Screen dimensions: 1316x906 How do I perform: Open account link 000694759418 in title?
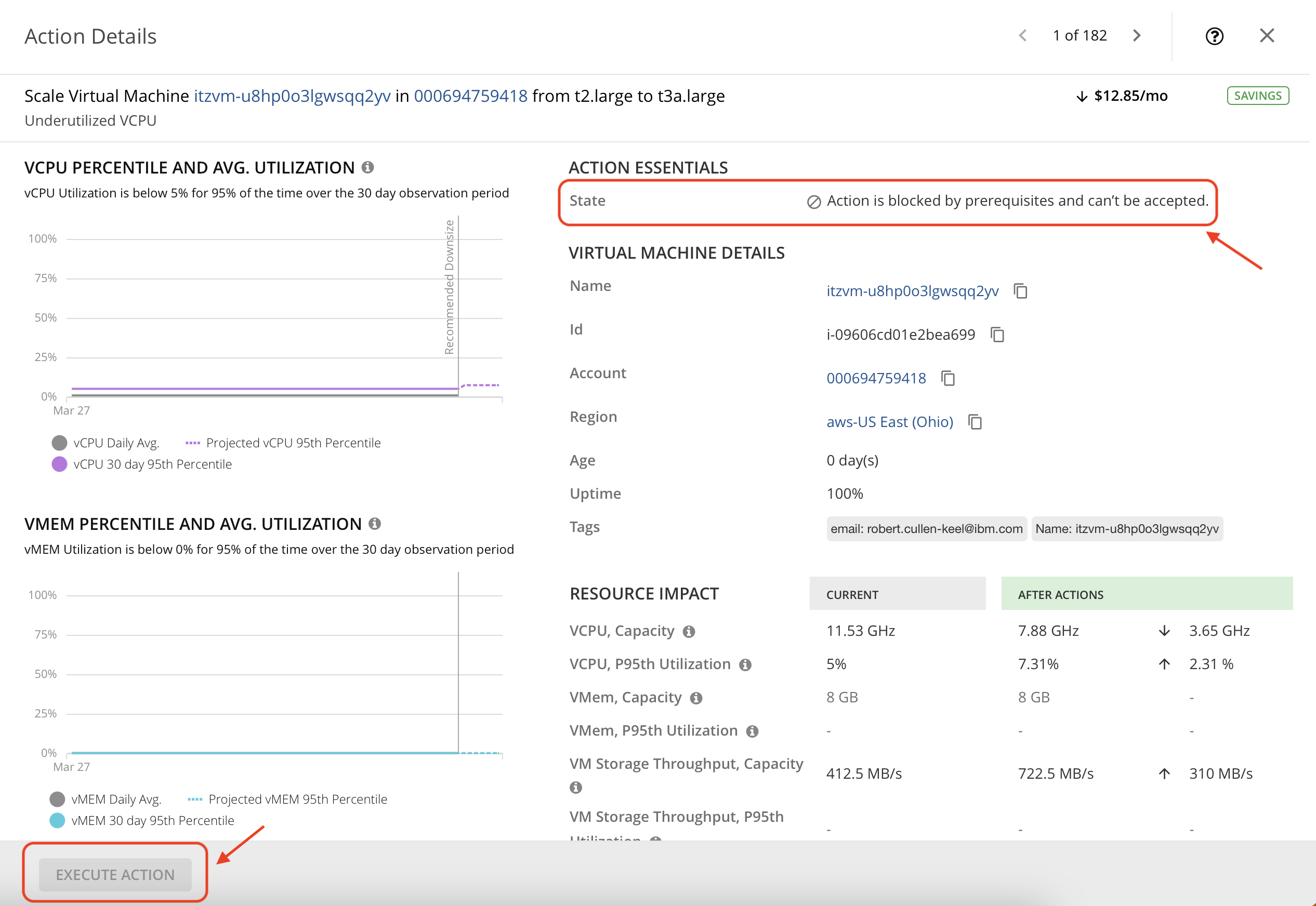coord(471,96)
